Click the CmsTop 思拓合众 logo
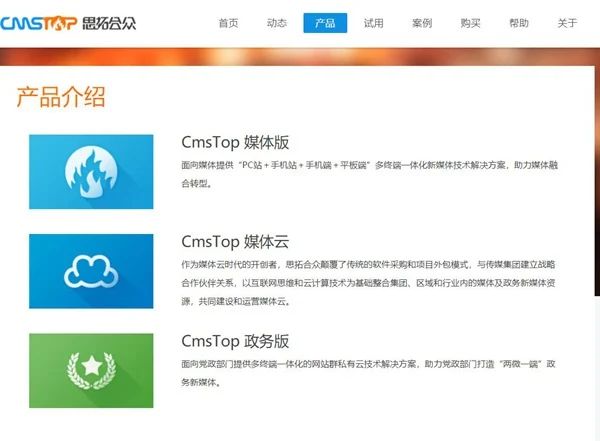The image size is (600, 441). (x=68, y=23)
